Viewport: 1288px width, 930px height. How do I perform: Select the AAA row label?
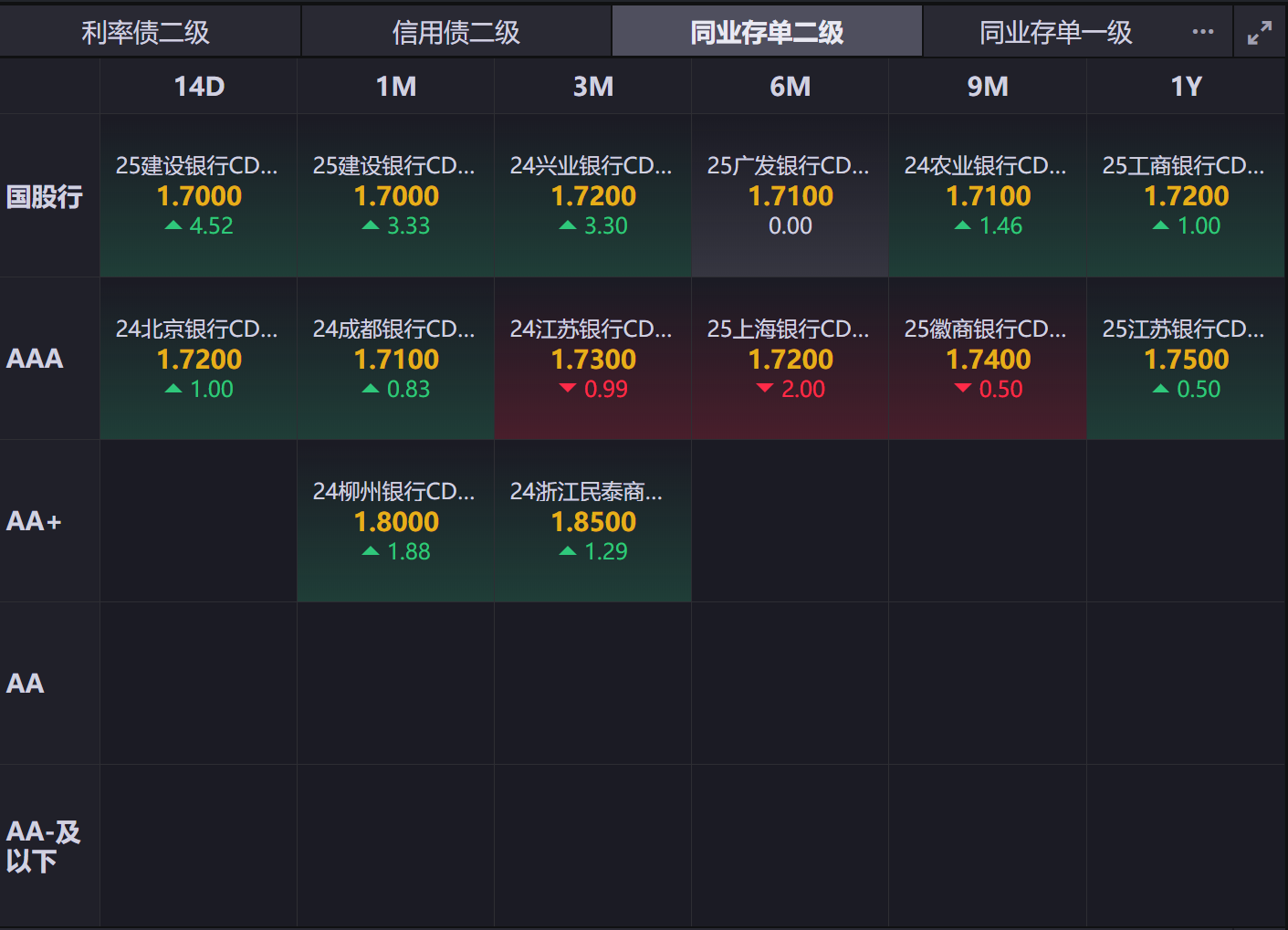tap(35, 359)
